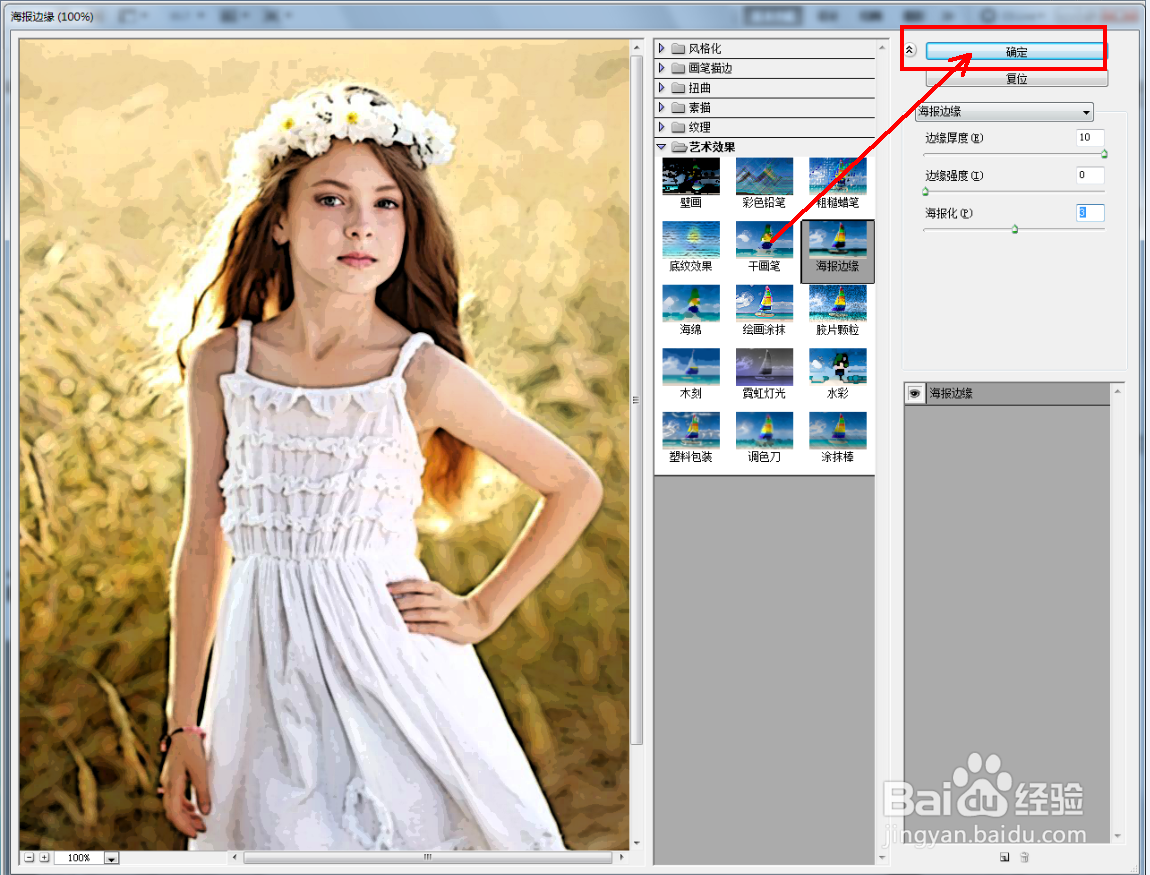Screen dimensions: 1150x875
Task: Select the 调色刀 filter thumbnail
Action: pos(764,431)
